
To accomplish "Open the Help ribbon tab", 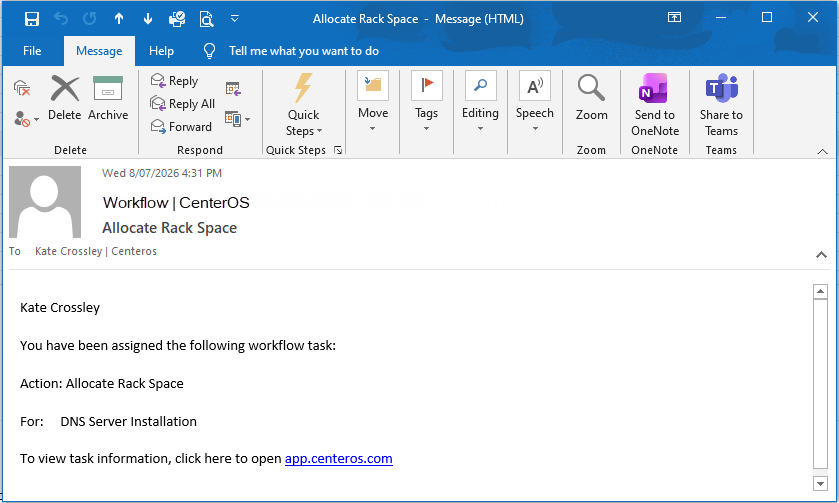I will pyautogui.click(x=161, y=51).
